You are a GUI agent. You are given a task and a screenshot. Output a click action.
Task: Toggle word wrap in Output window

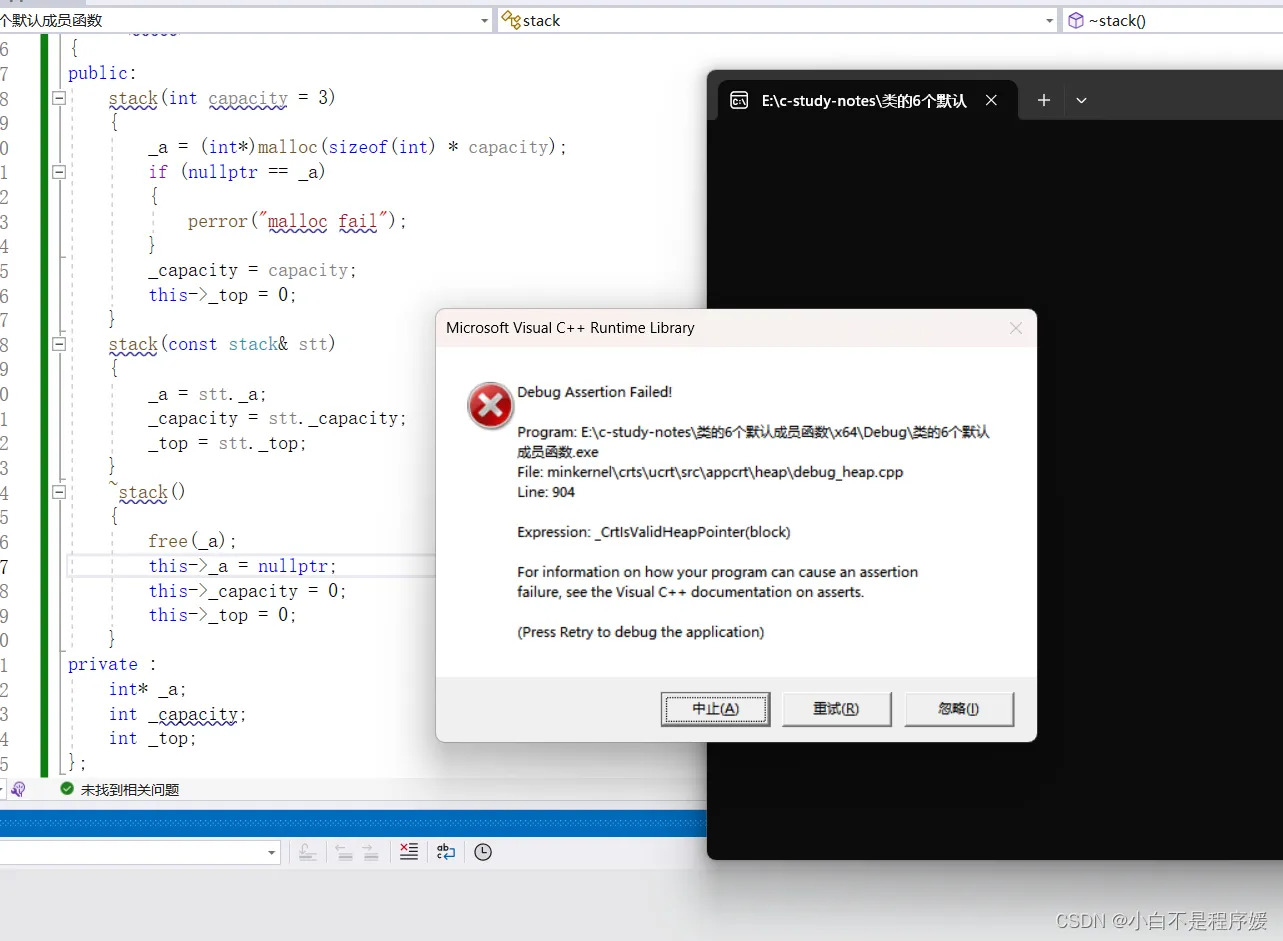[x=446, y=852]
